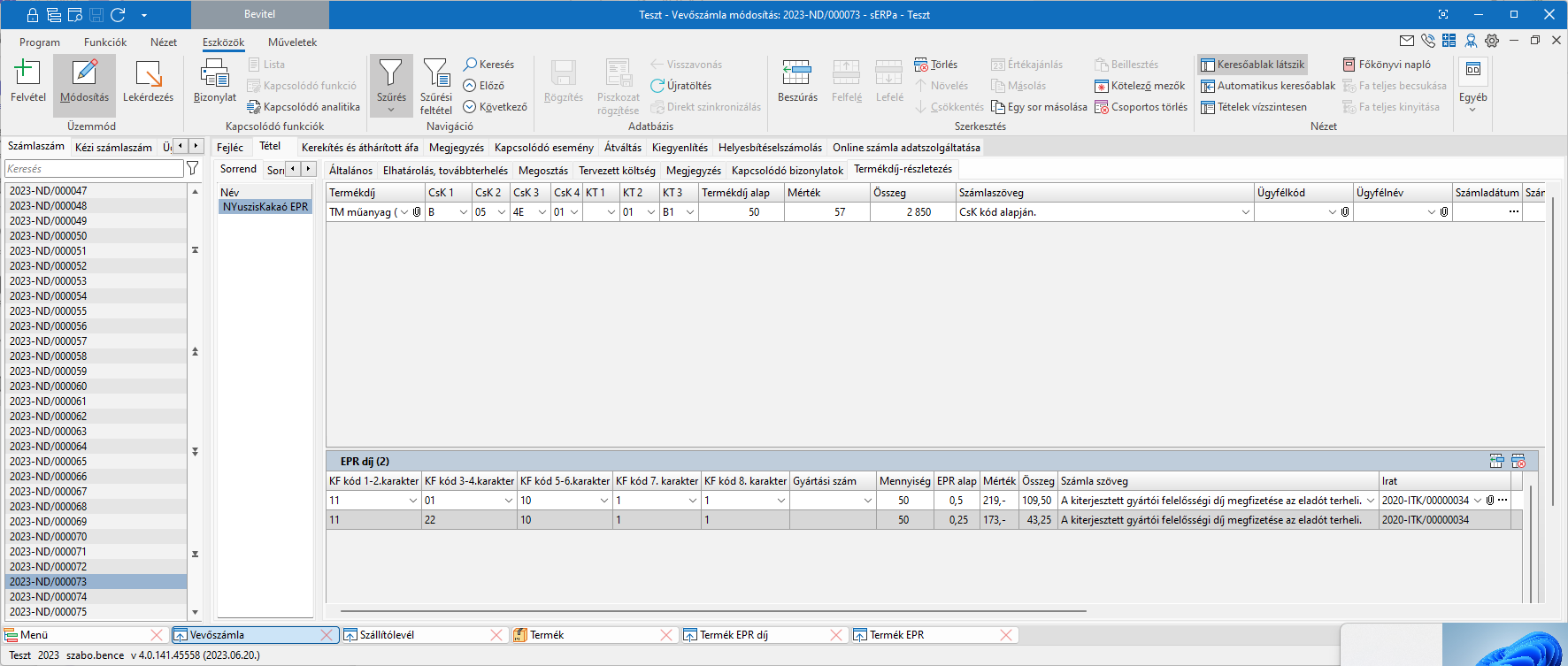Toggle Keresőablak látszik view option

click(x=1252, y=65)
